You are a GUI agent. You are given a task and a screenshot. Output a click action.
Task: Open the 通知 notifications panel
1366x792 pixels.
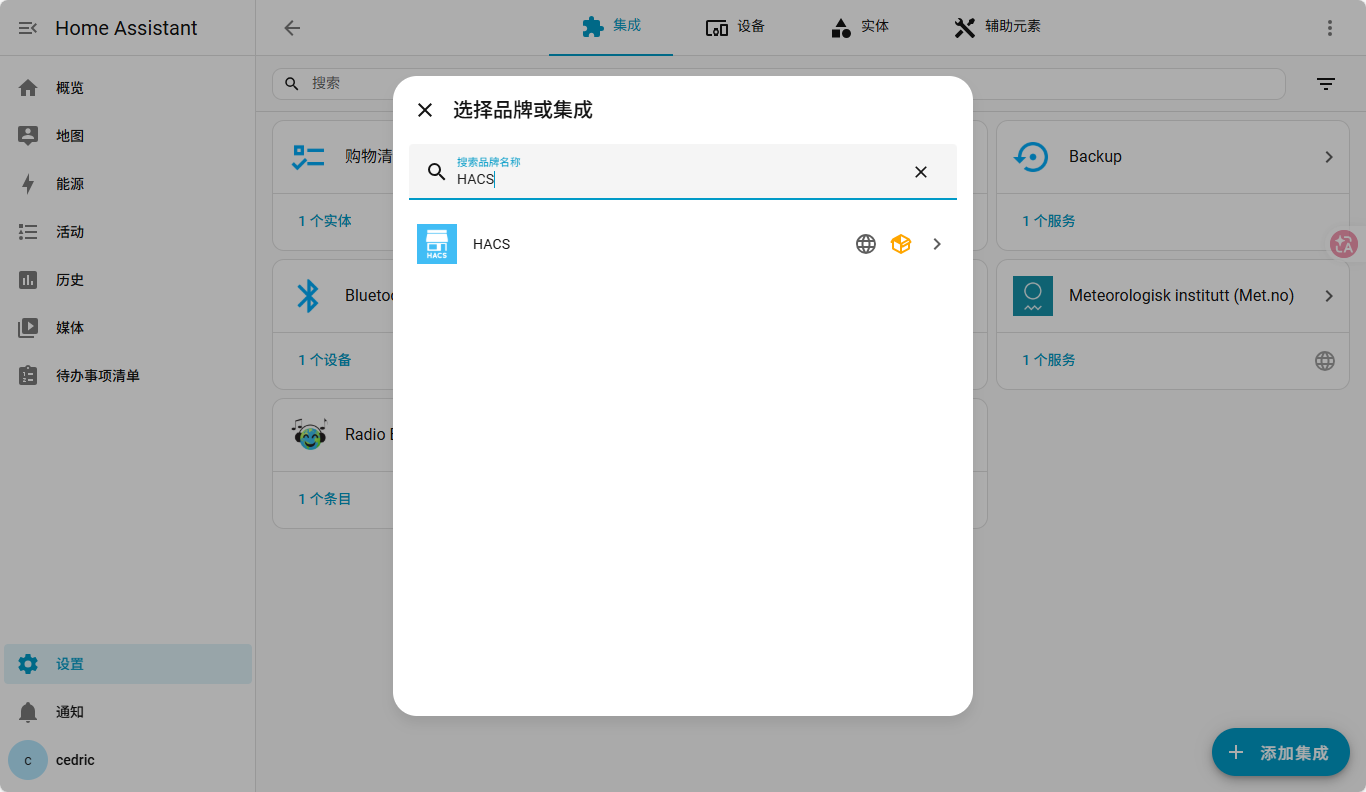70,712
